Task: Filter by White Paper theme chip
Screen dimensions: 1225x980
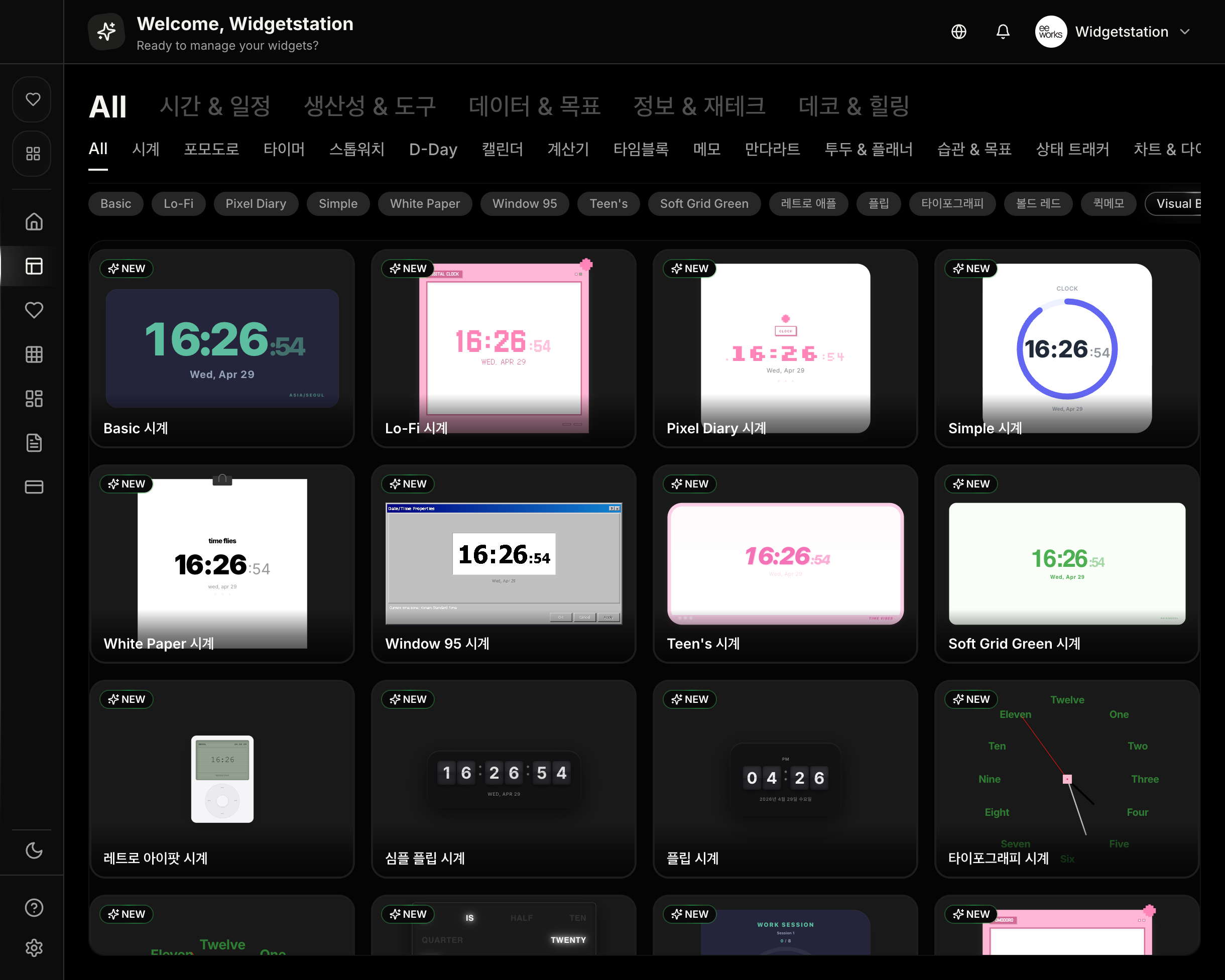Action: coord(425,203)
